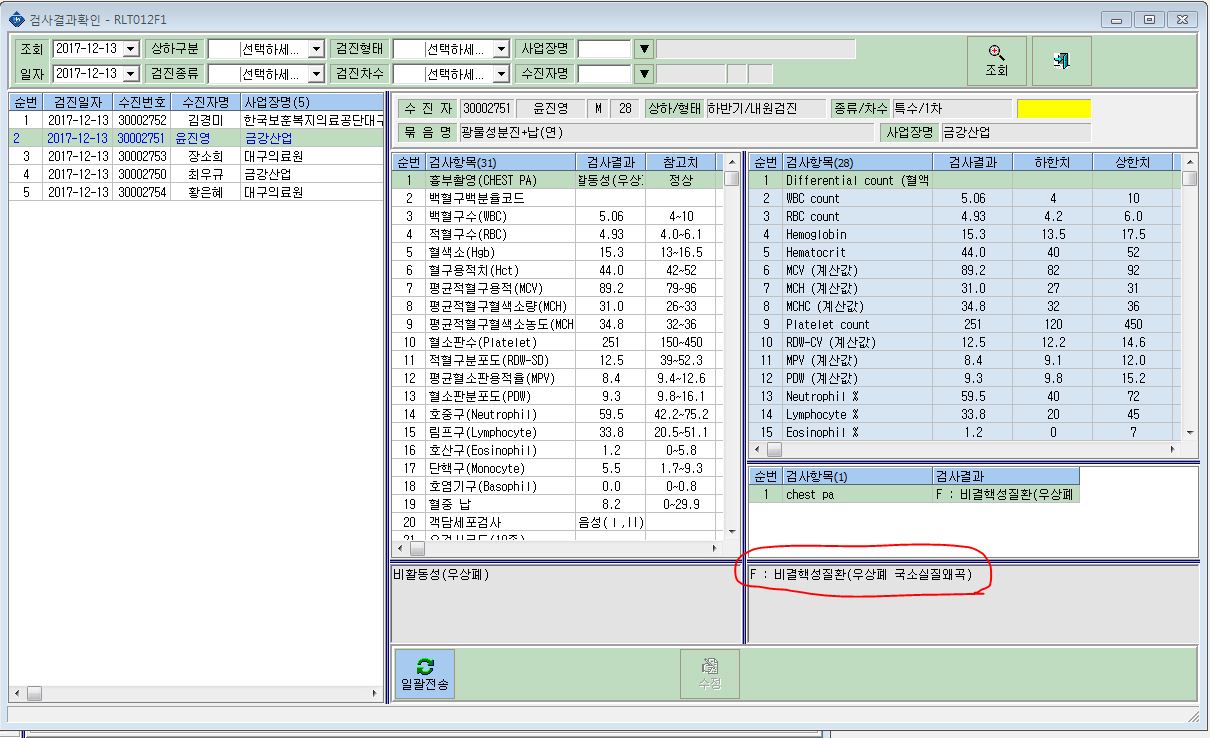Viewport: 1210px width, 738px height.
Task: Open the 검진형태 selection dropdown
Action: [x=501, y=49]
